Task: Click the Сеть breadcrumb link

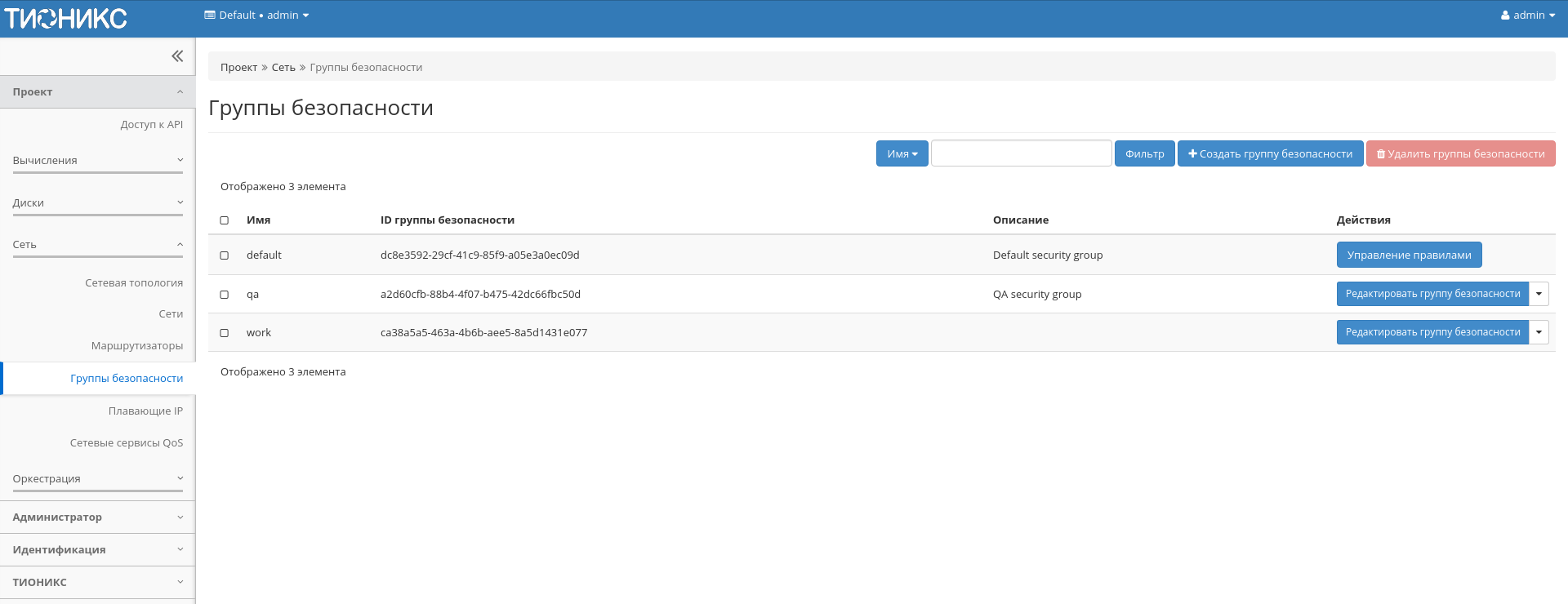Action: tap(283, 68)
